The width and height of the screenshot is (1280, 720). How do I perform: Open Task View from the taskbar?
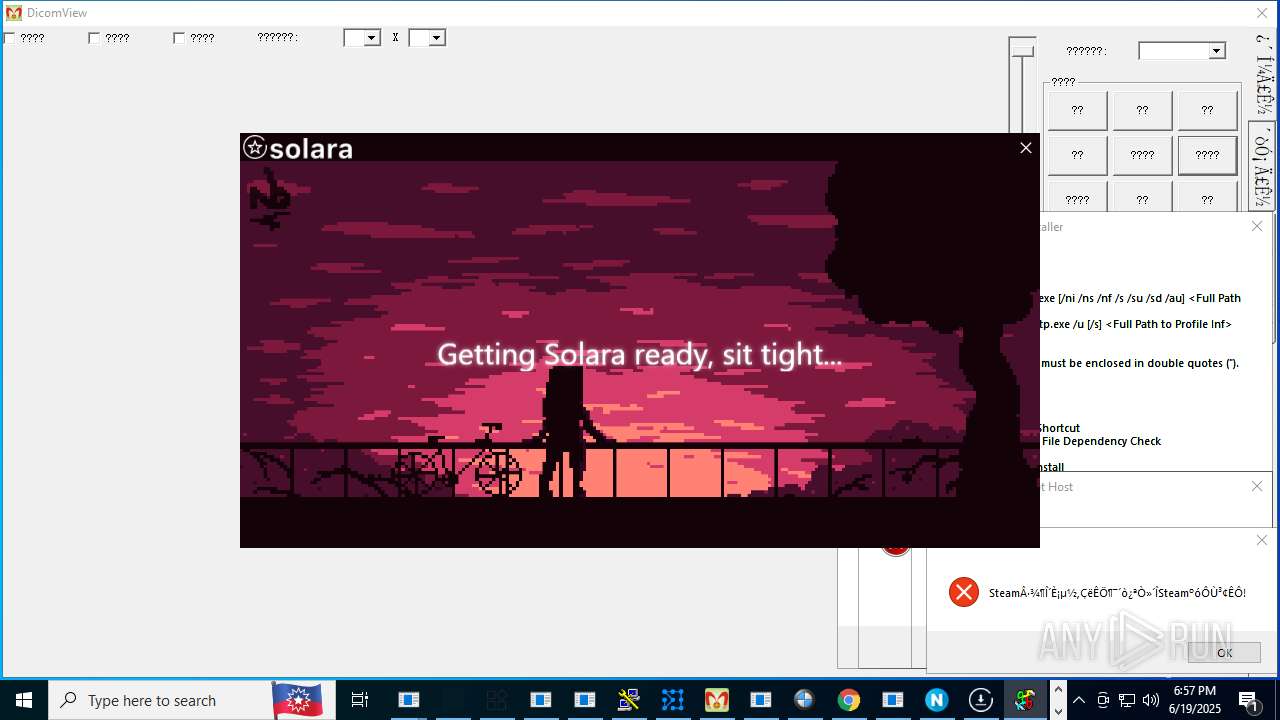coord(360,700)
